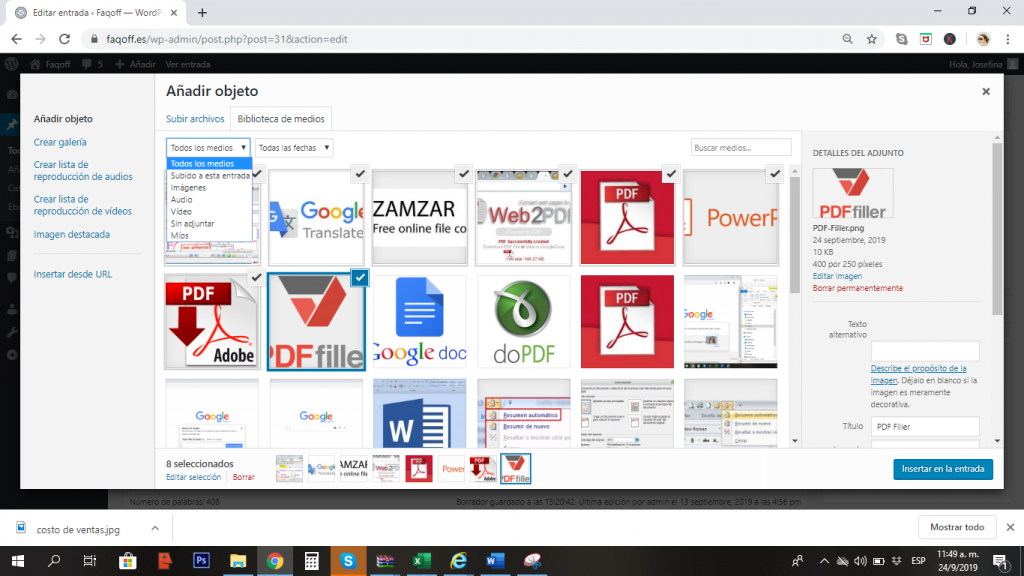Deselect the ZAMZAR image checkmark

click(464, 174)
